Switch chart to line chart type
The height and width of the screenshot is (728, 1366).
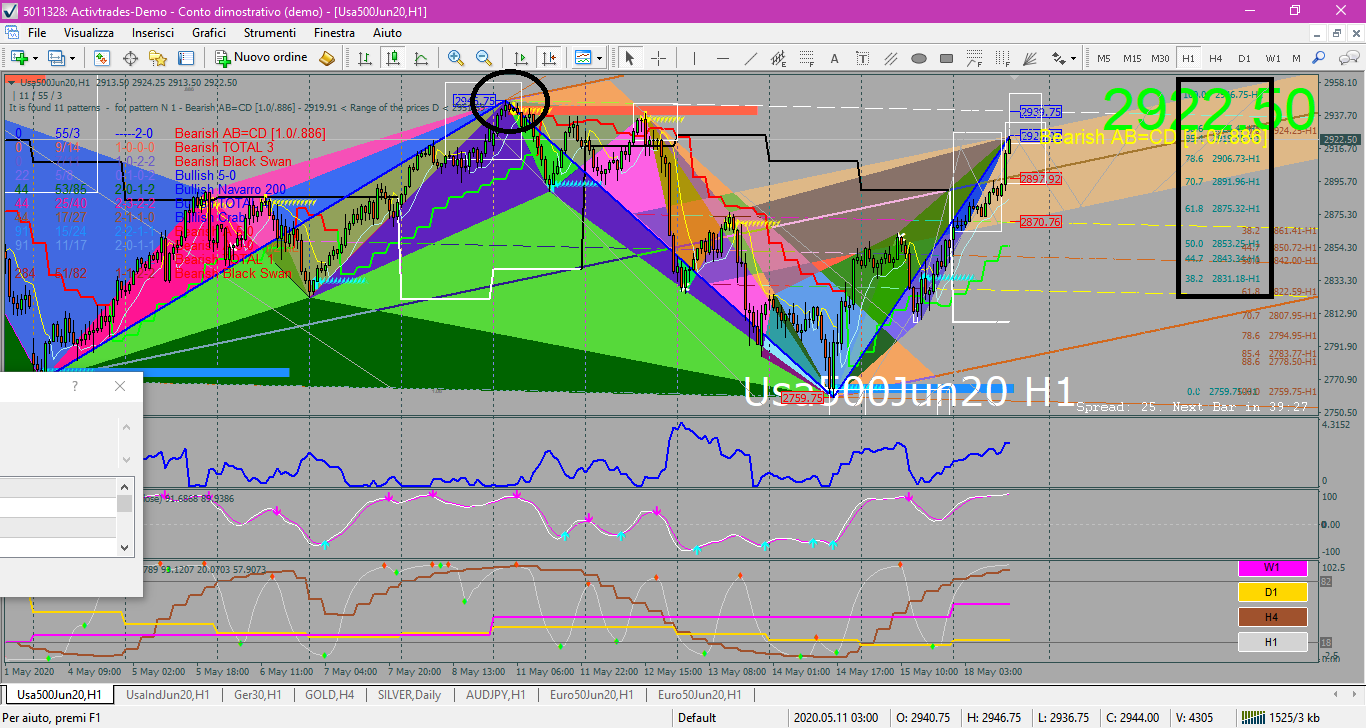tap(421, 58)
